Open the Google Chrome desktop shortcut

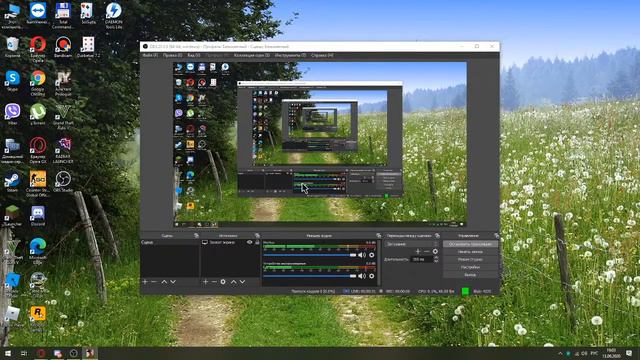pos(38,82)
